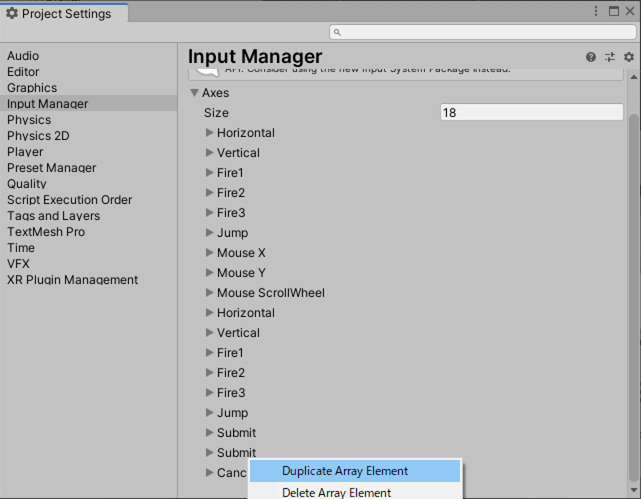This screenshot has height=499, width=641.
Task: Open the presets sliders icon
Action: (x=610, y=57)
